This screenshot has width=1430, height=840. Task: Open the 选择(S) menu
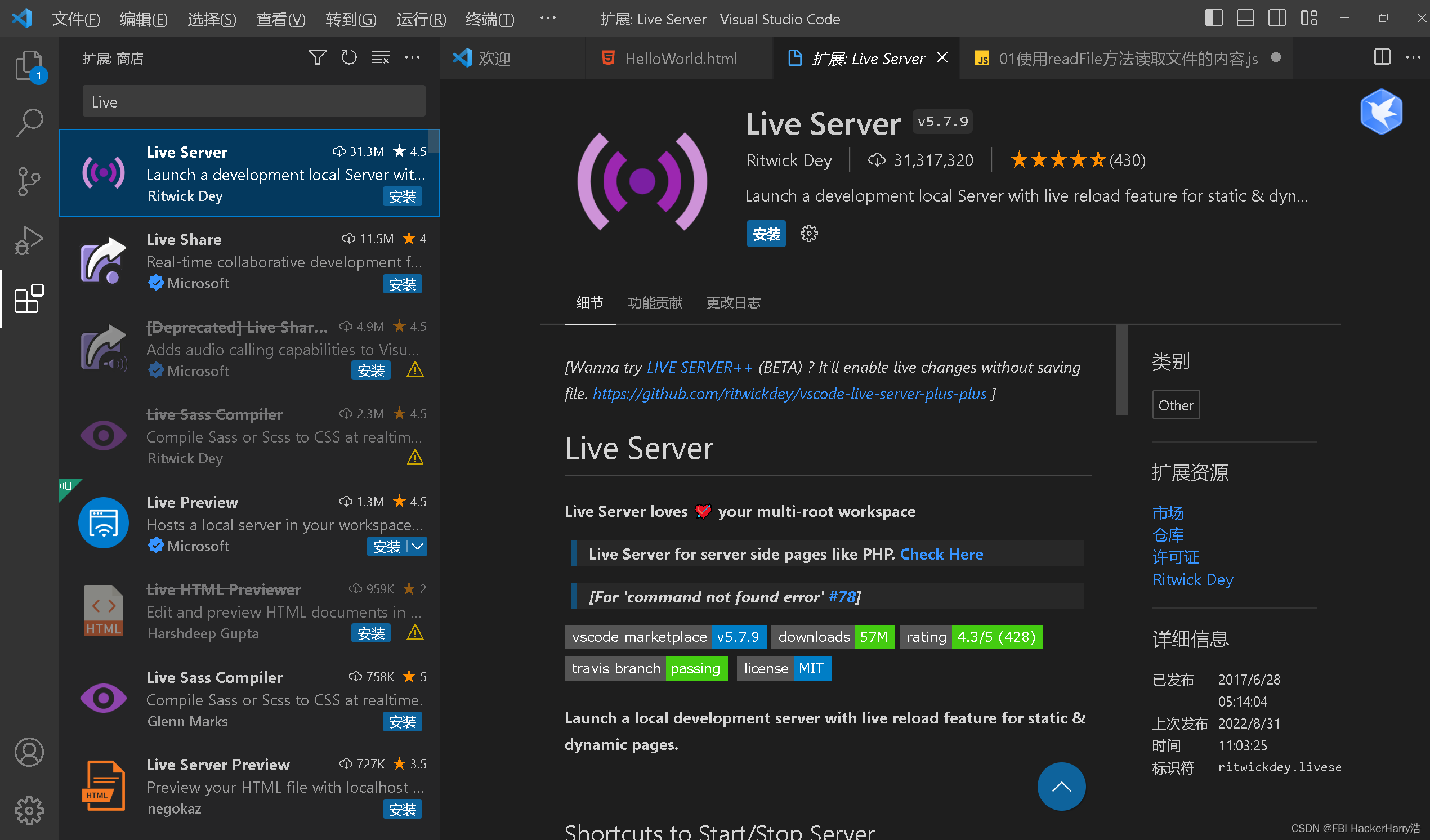click(212, 19)
